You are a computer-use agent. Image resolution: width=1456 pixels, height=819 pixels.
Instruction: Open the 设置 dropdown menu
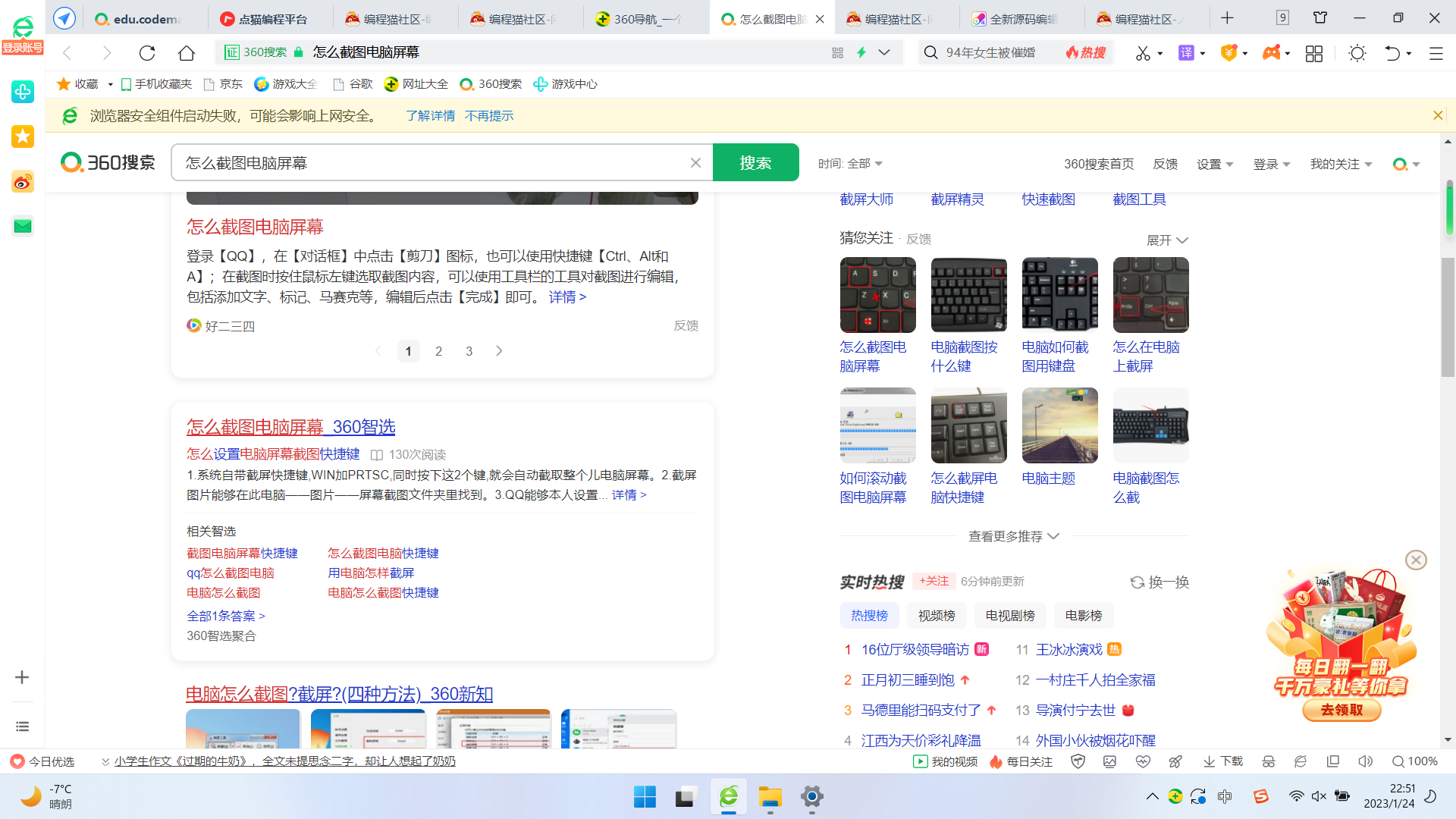coord(1215,164)
